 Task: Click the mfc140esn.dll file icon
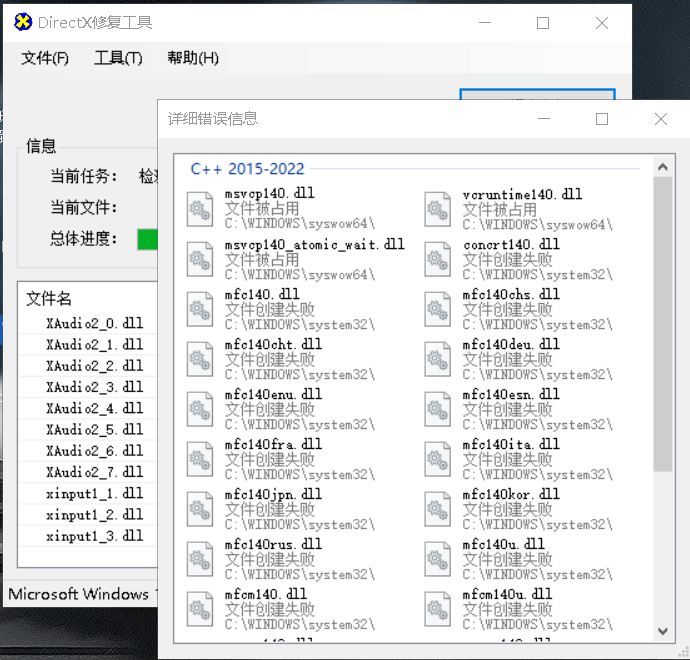[x=437, y=409]
